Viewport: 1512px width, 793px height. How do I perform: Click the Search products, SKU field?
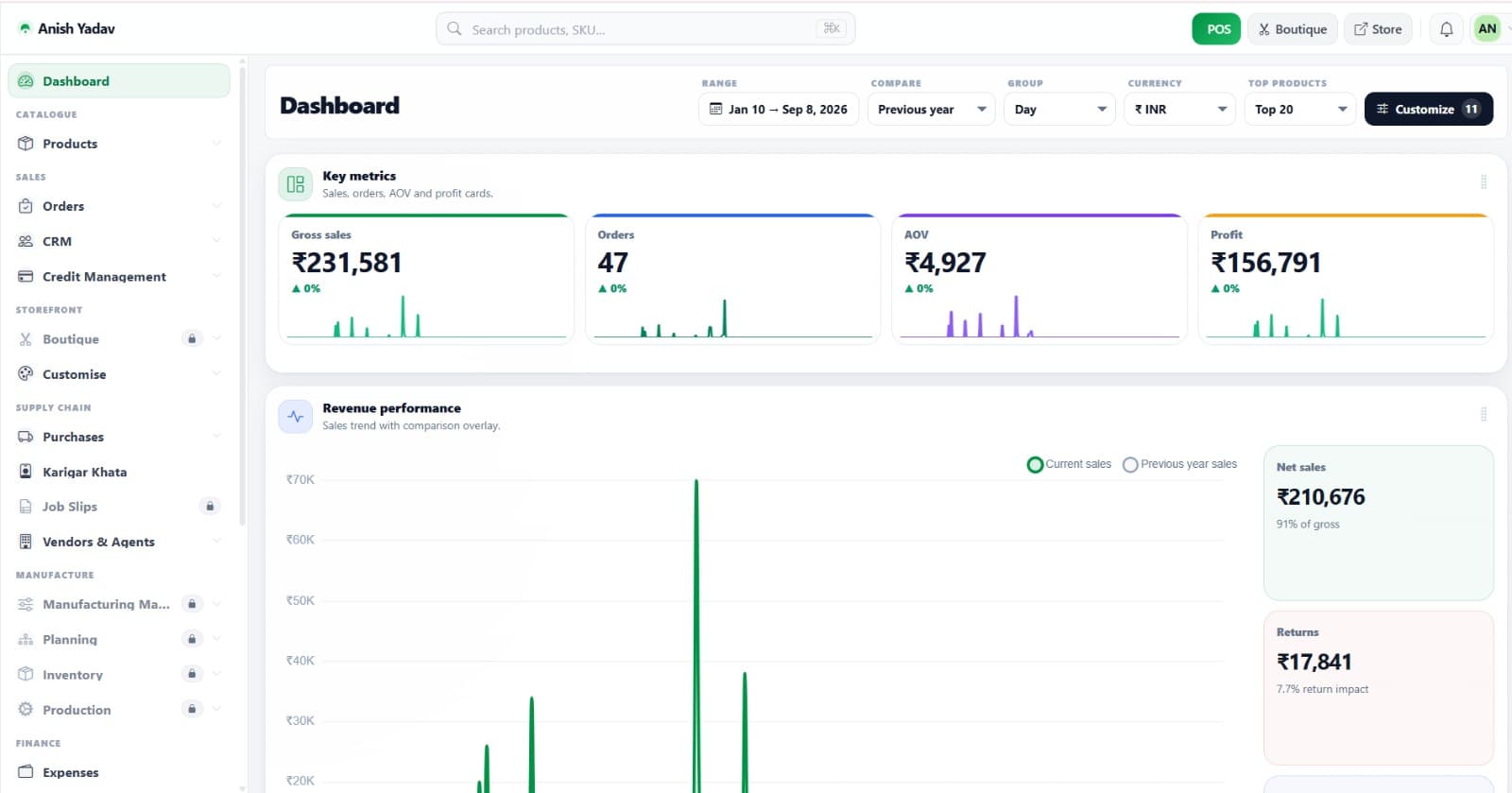tap(645, 29)
